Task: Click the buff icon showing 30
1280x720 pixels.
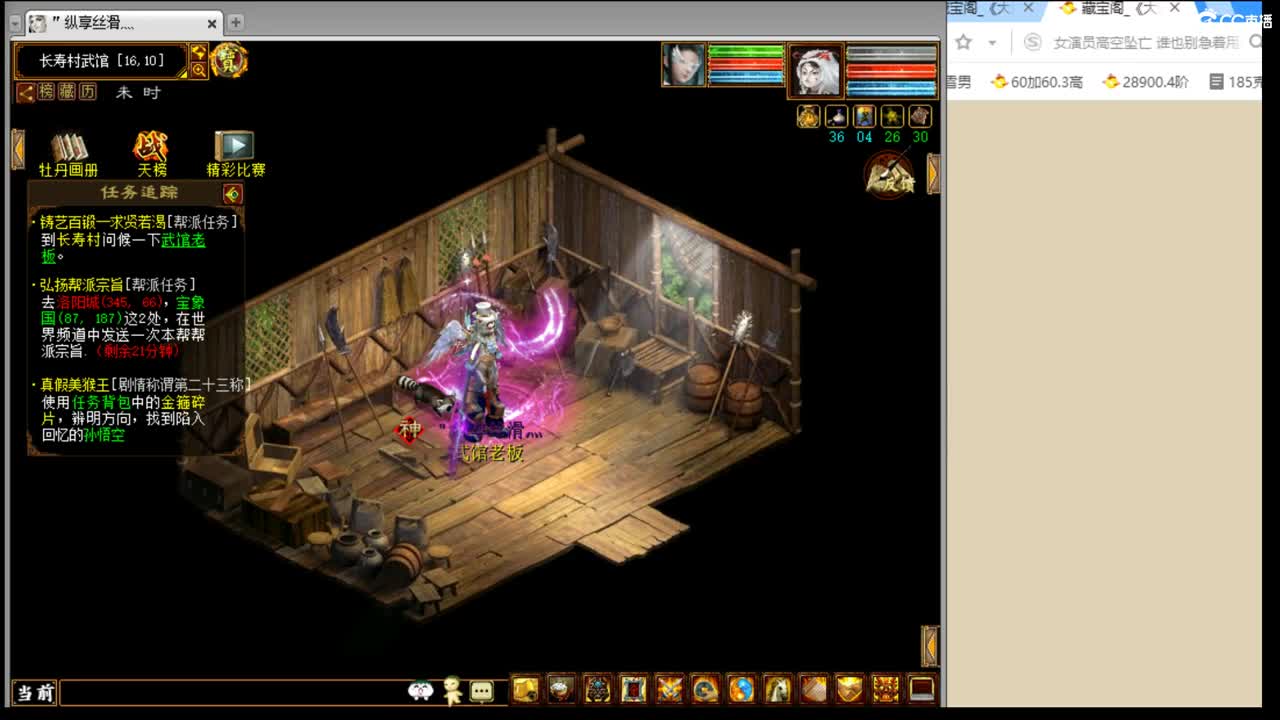Action: click(920, 116)
